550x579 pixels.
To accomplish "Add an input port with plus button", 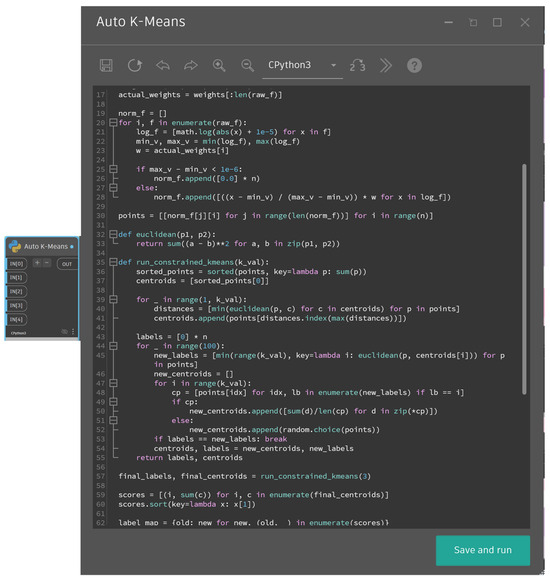I will [37, 263].
